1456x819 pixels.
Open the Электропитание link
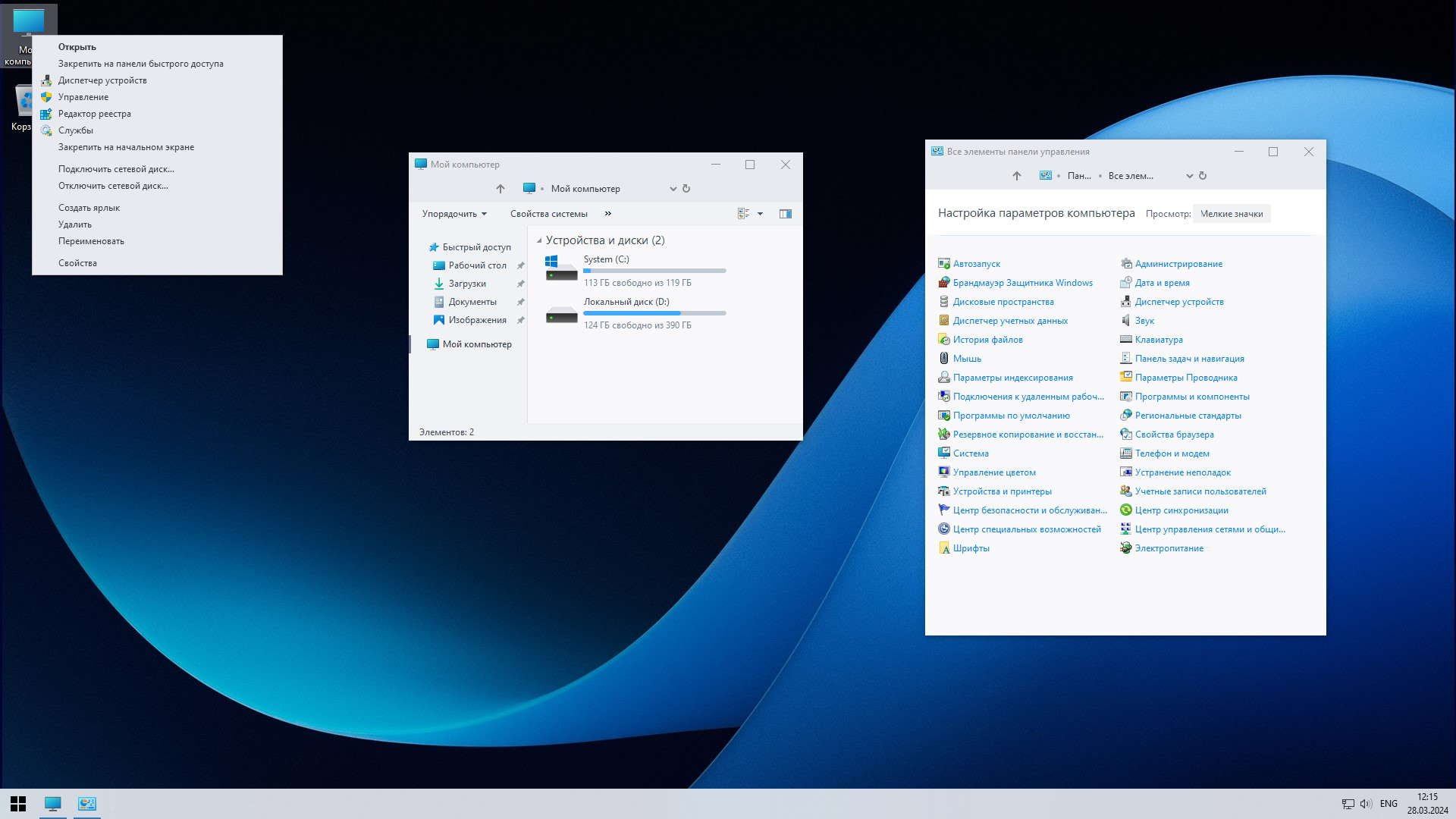click(1169, 548)
